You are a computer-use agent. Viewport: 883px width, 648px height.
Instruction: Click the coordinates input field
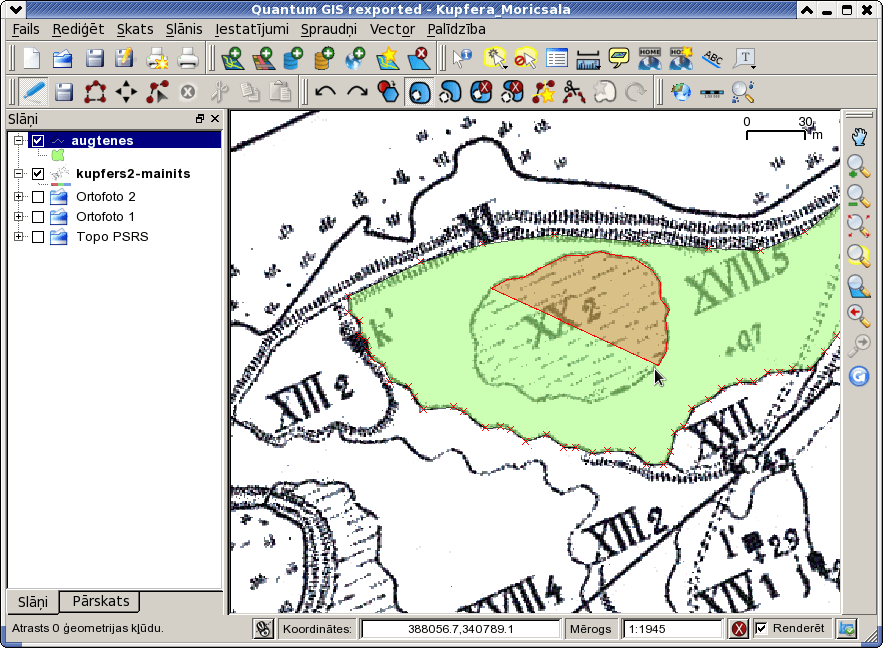tap(461, 629)
